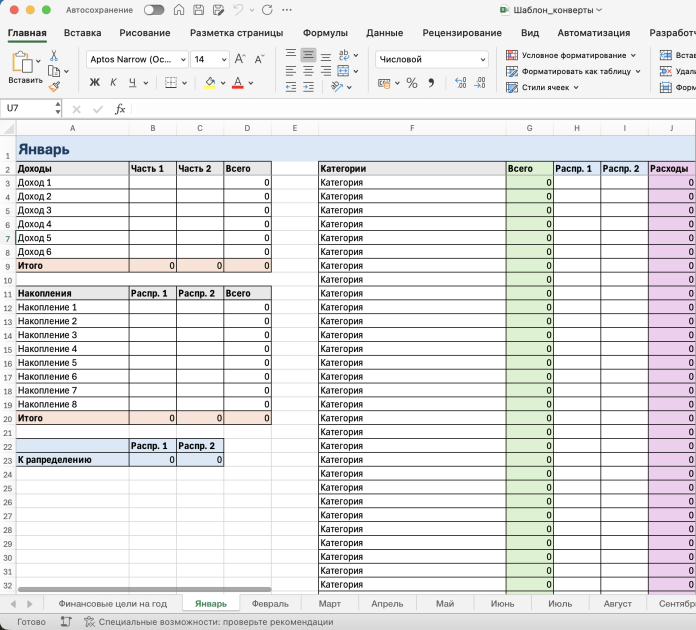Select the cell labeled К рапределению

click(72, 460)
